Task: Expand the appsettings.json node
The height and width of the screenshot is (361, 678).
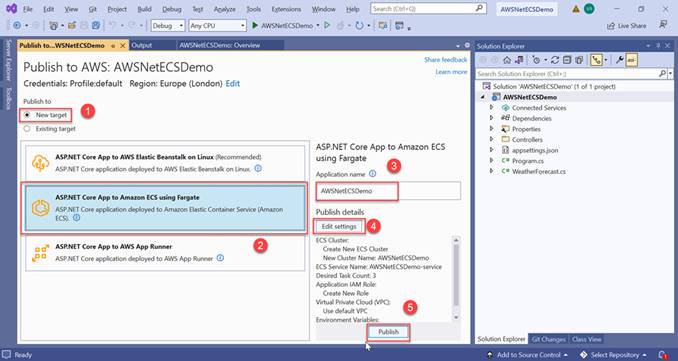Action: point(492,150)
